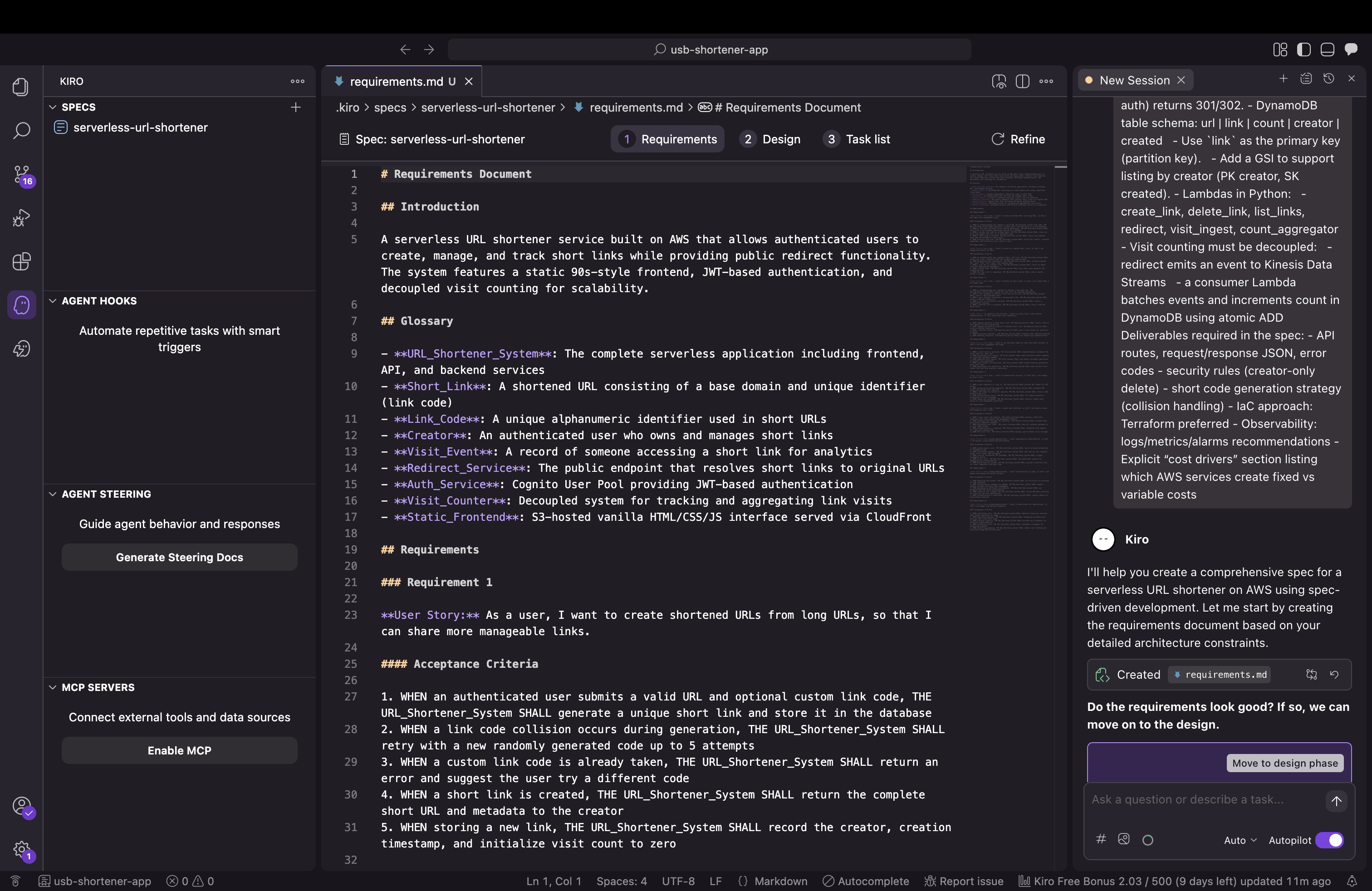Open the Extensions view icon
Screen dimensions: 1372x891
21,262
